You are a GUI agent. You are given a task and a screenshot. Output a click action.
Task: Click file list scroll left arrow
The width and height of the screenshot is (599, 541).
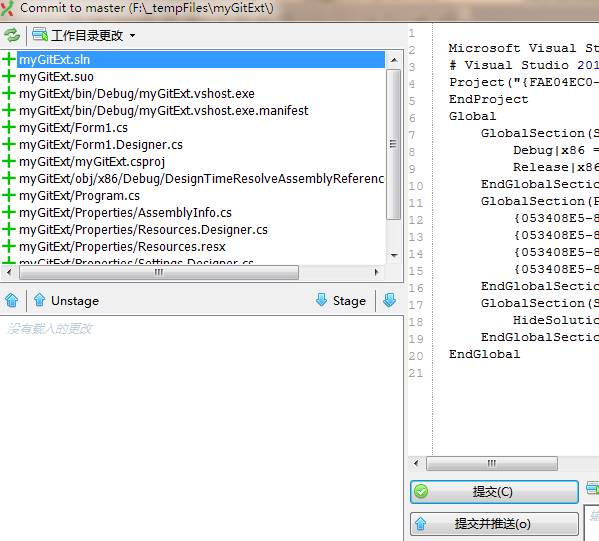(x=8, y=272)
